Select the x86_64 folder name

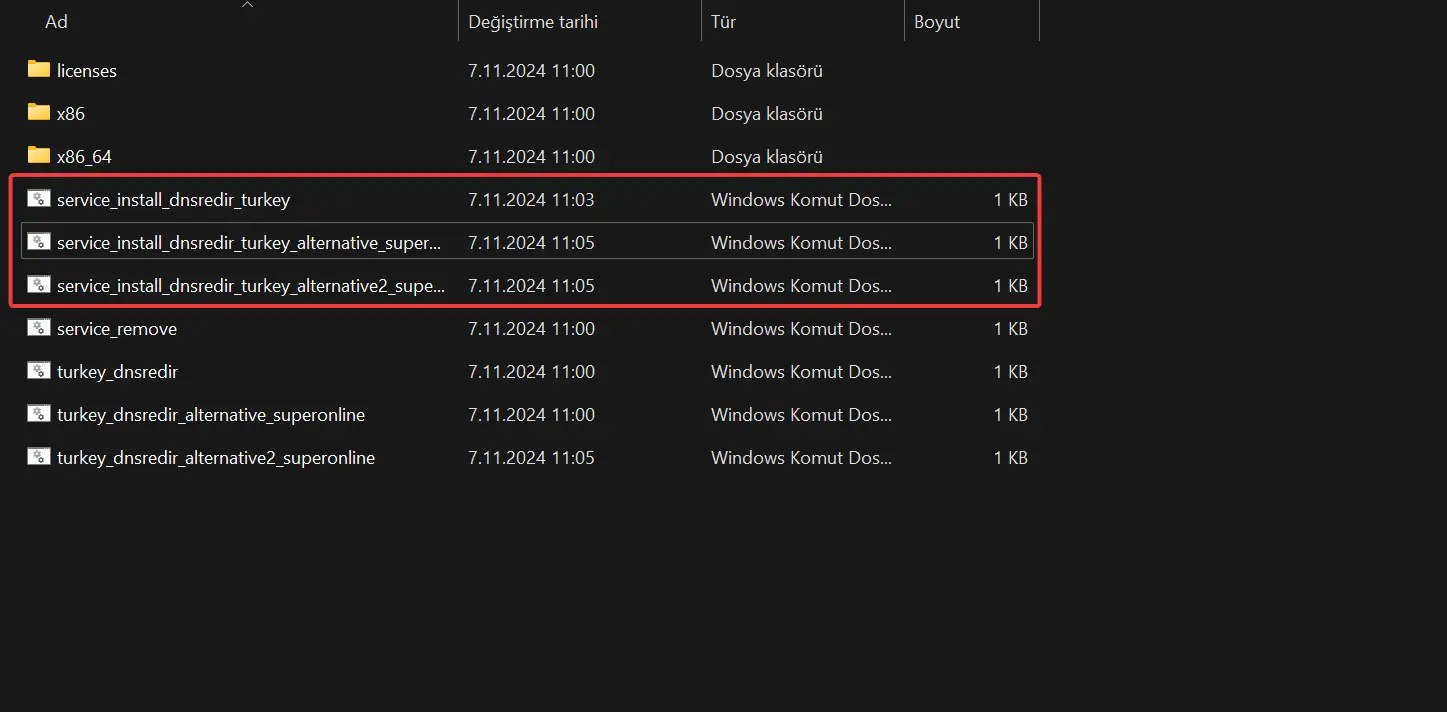point(84,157)
